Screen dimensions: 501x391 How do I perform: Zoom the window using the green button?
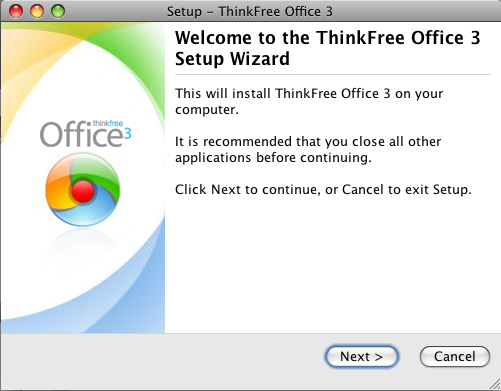pyautogui.click(x=58, y=11)
